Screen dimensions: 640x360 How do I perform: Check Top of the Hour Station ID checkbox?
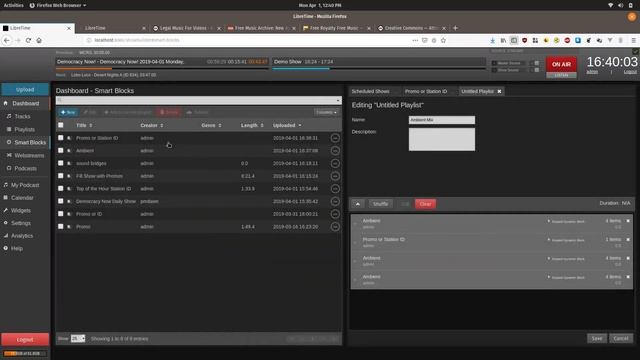[x=61, y=189]
